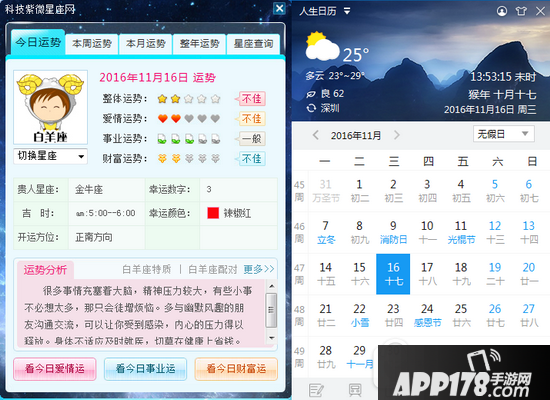The height and width of the screenshot is (400, 550).
Task: Click week 45周 label
Action: tap(299, 191)
